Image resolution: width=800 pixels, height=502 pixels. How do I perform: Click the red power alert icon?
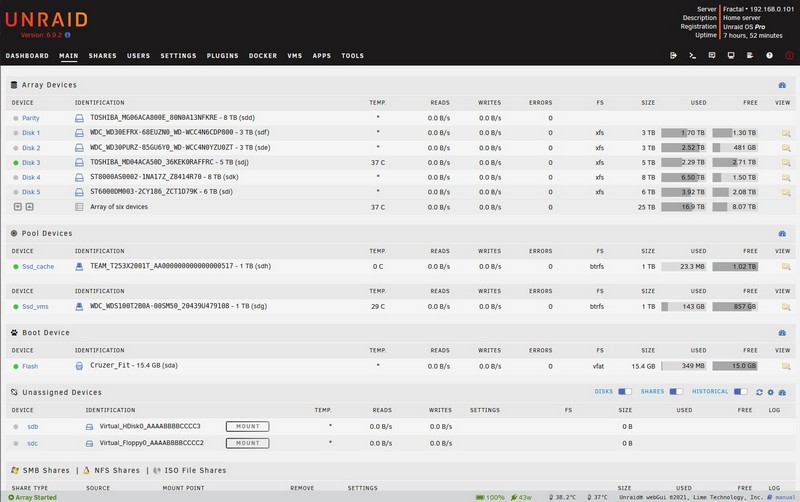(x=789, y=56)
